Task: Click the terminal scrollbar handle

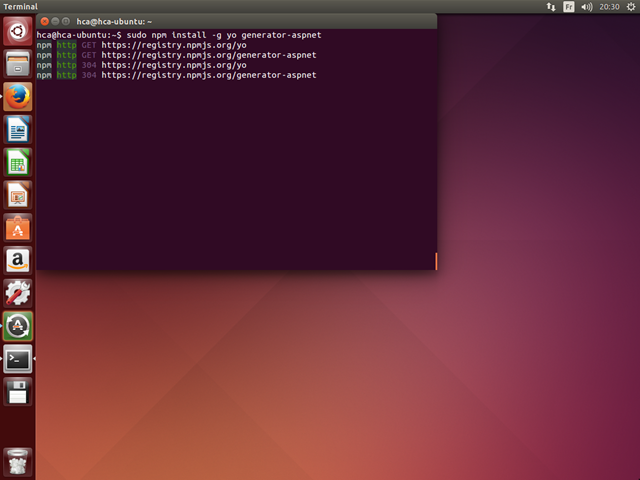Action: [x=436, y=261]
